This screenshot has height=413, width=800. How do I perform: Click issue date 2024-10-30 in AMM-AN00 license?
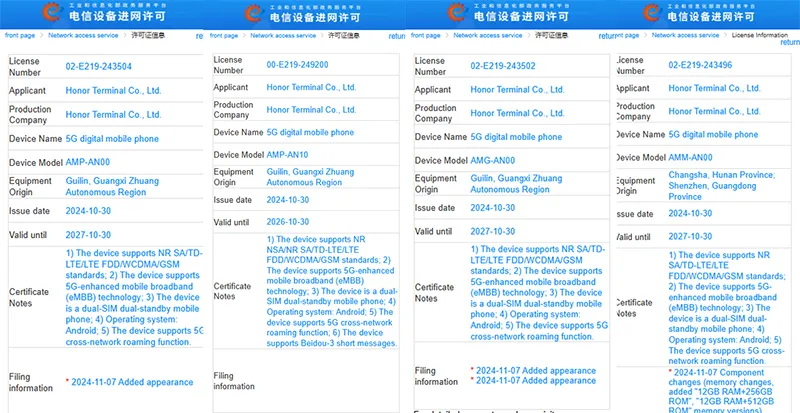(690, 213)
